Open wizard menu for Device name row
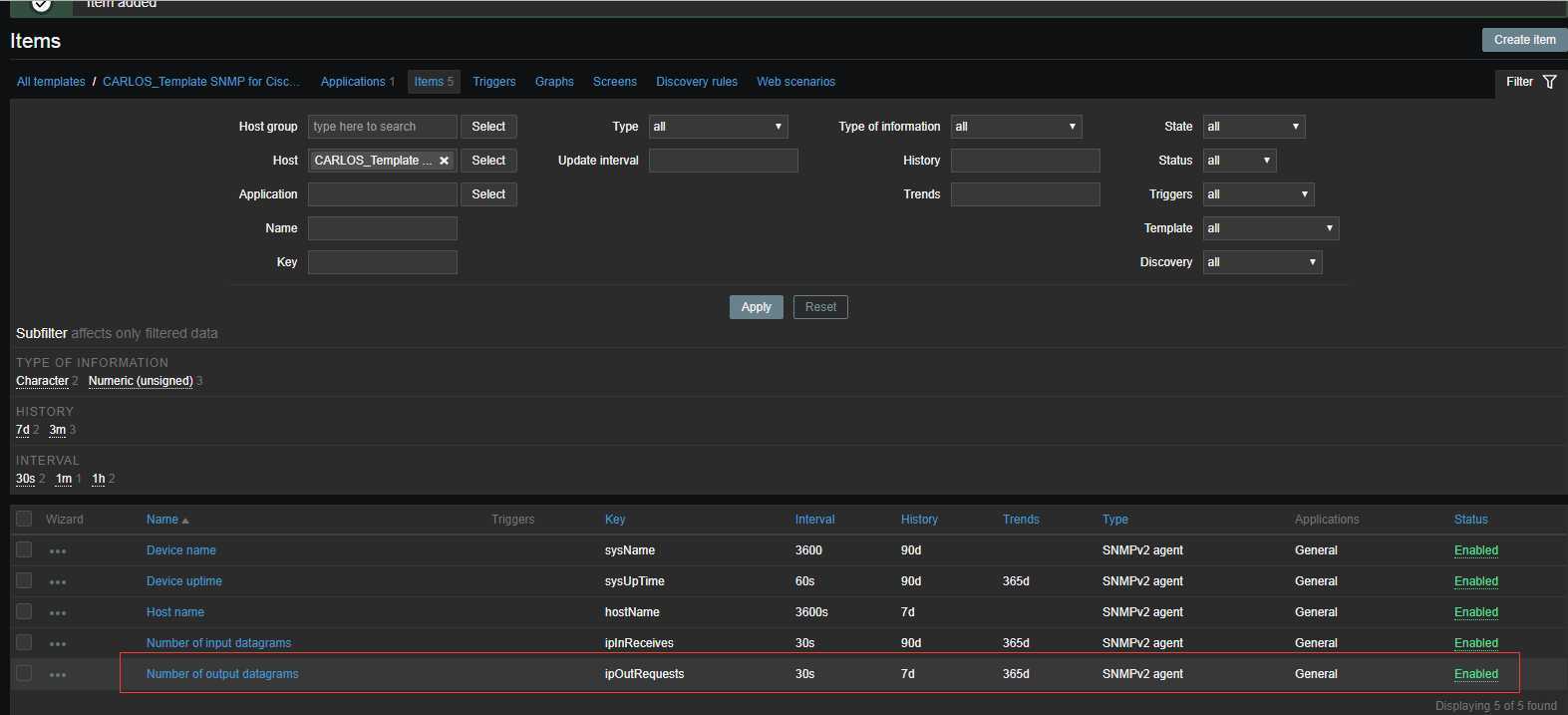 (x=58, y=551)
